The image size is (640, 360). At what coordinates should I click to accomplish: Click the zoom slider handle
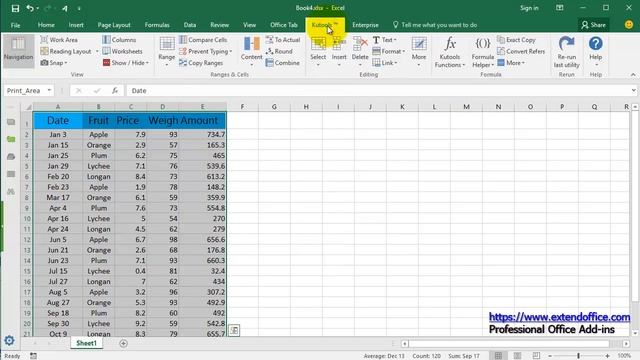tap(578, 356)
